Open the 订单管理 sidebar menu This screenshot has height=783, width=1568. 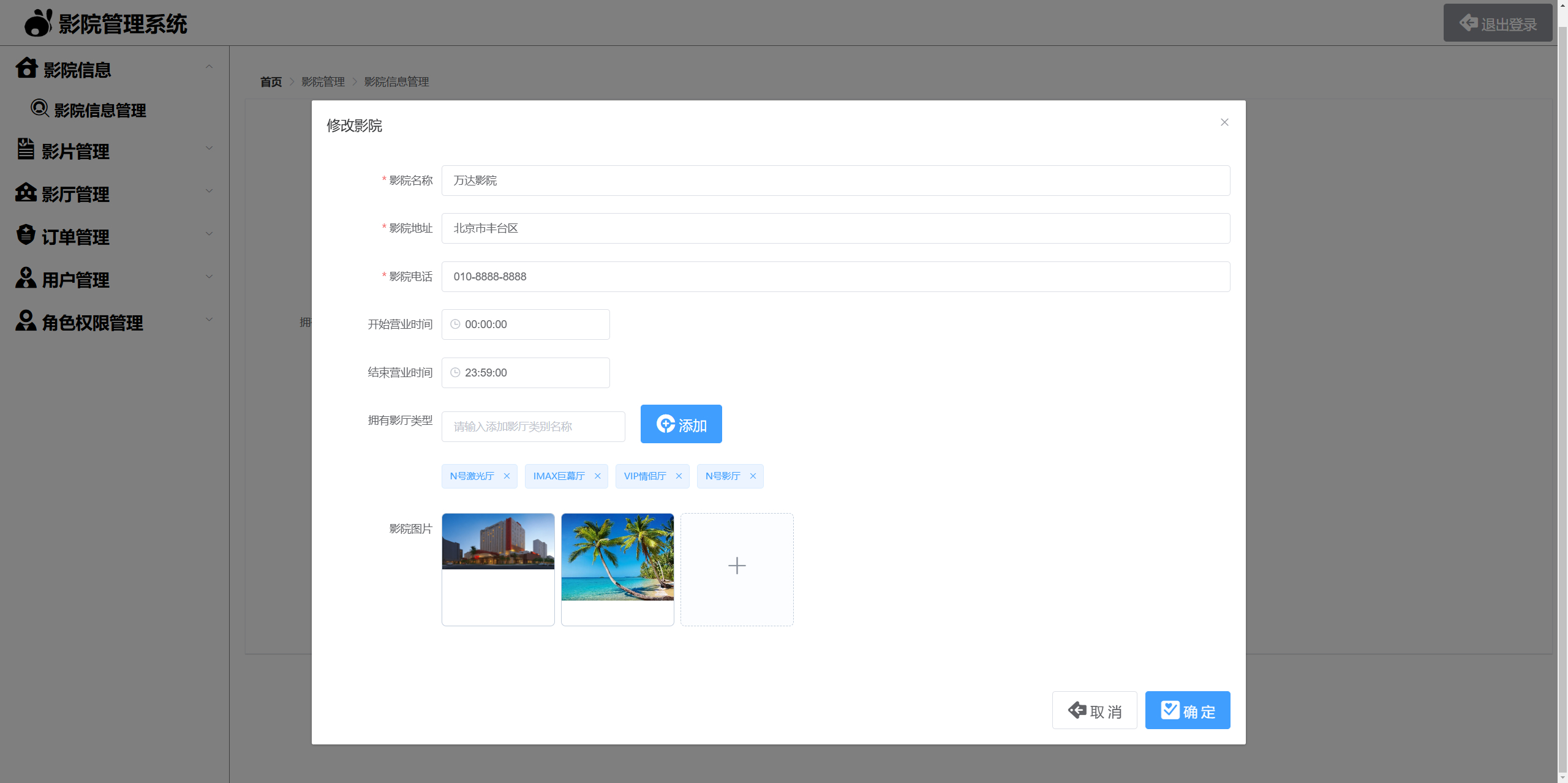tap(115, 236)
